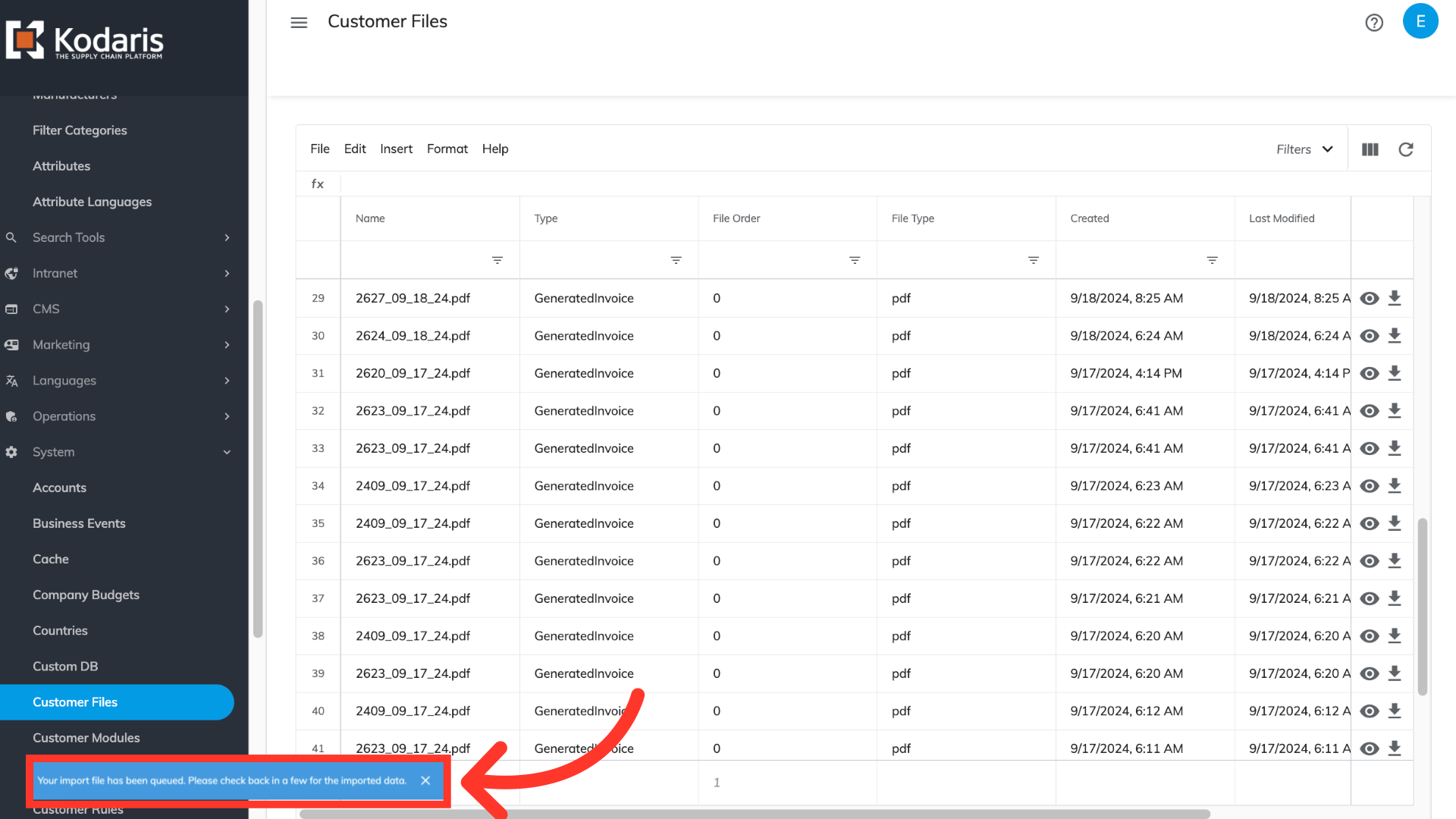Click eye icon for row 40
Viewport: 1456px width, 819px height.
tap(1369, 711)
